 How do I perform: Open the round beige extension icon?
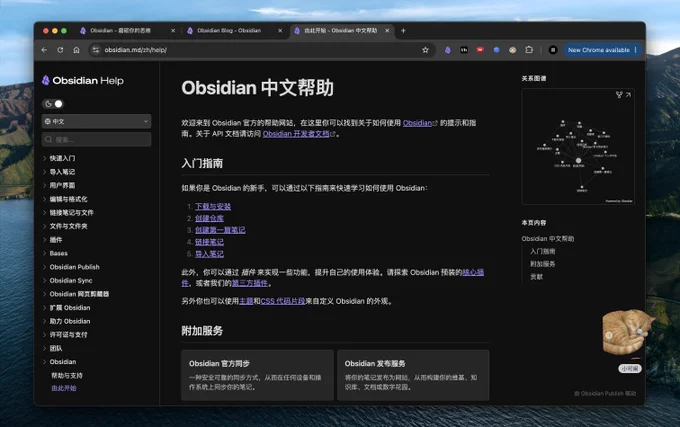click(x=513, y=50)
